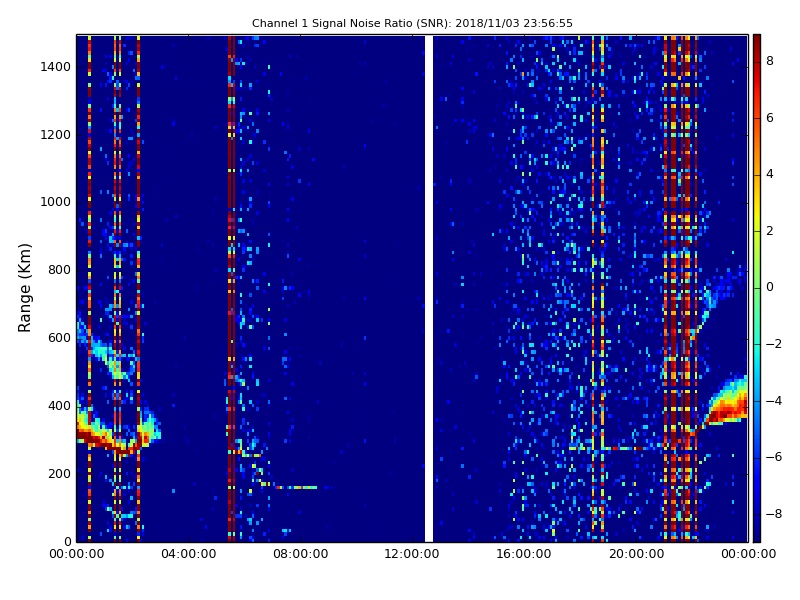This screenshot has width=800, height=600.
Task: Click the 200 tick label on range axis
Action: point(60,473)
